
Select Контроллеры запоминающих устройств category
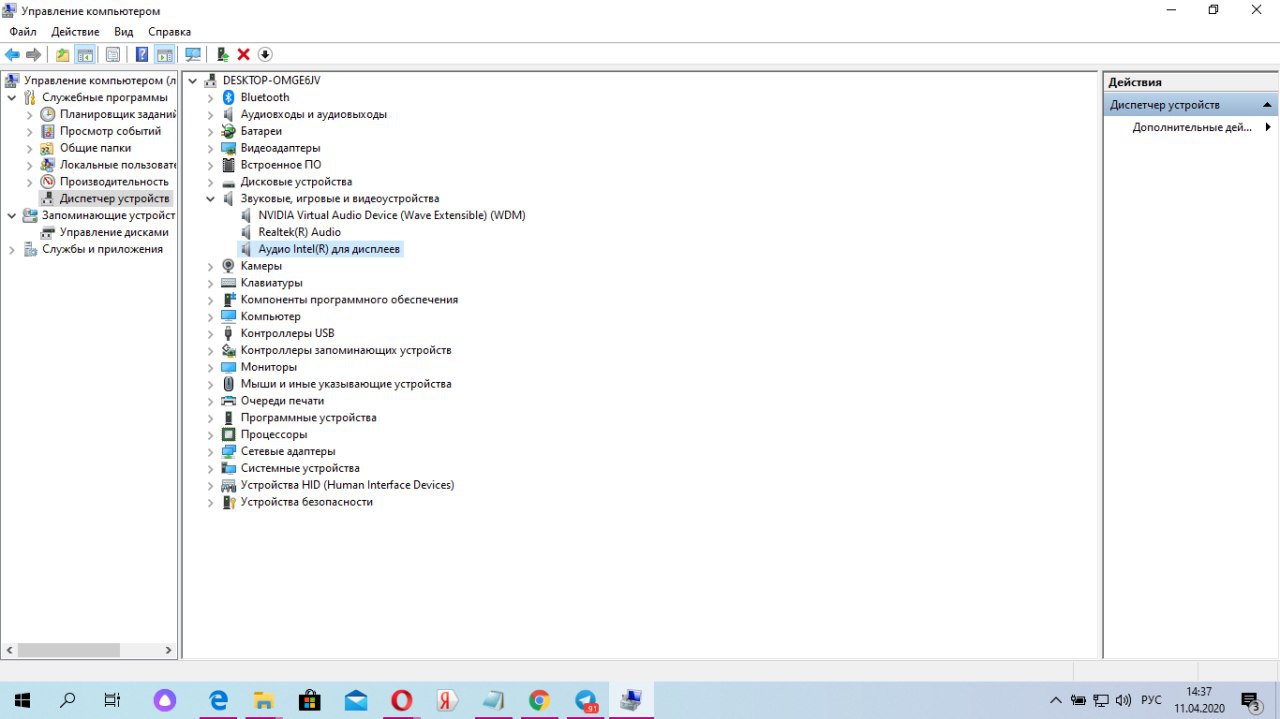tap(346, 350)
